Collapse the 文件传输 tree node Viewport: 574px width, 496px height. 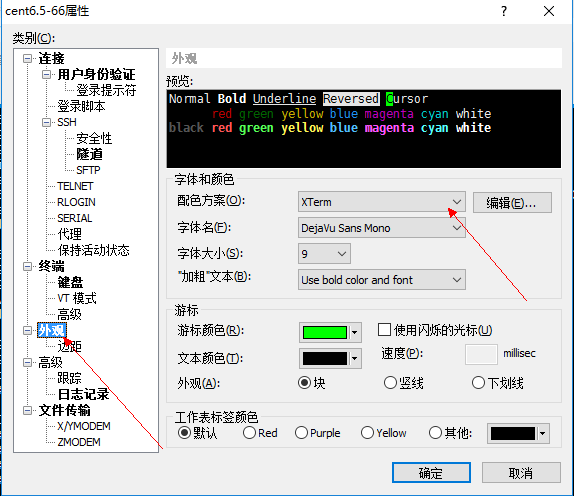pos(27,410)
